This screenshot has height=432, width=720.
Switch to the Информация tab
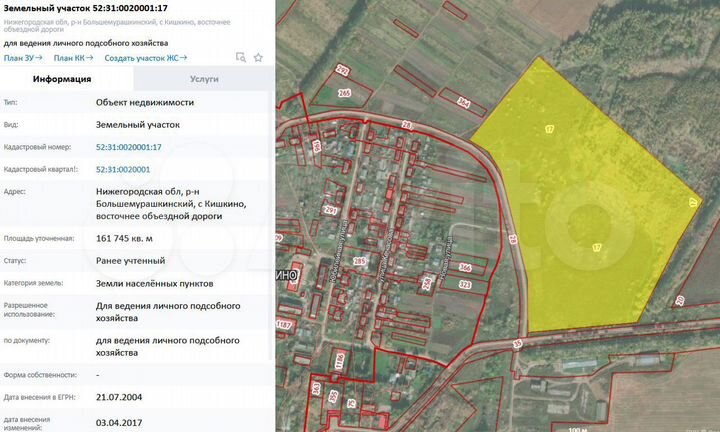[x=62, y=79]
